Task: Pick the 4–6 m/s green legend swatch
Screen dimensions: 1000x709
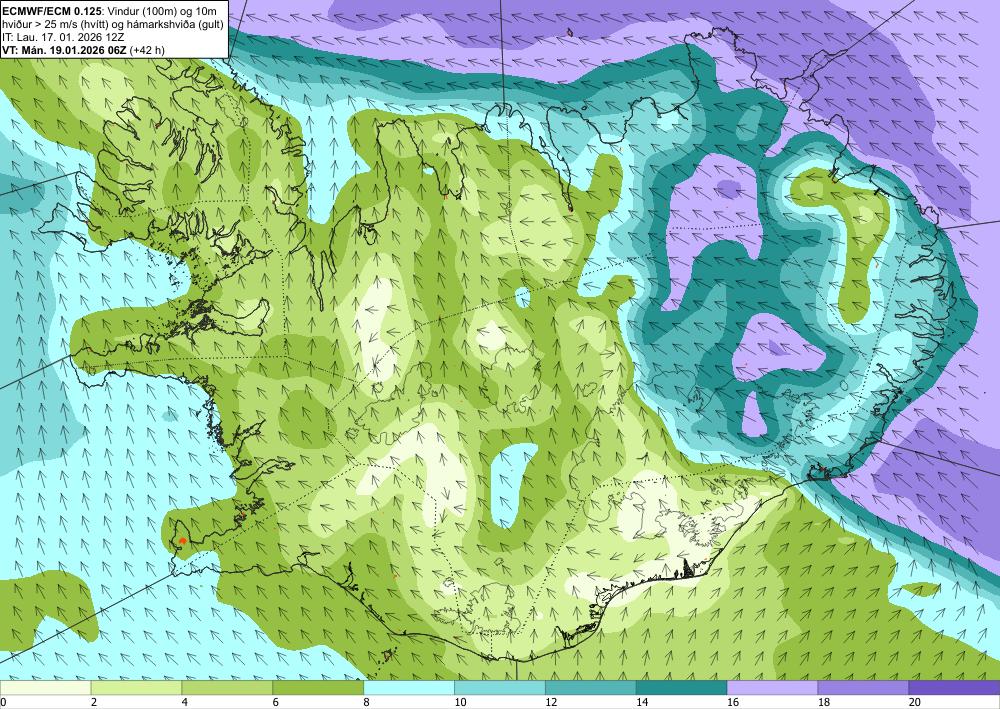Action: pos(227,688)
